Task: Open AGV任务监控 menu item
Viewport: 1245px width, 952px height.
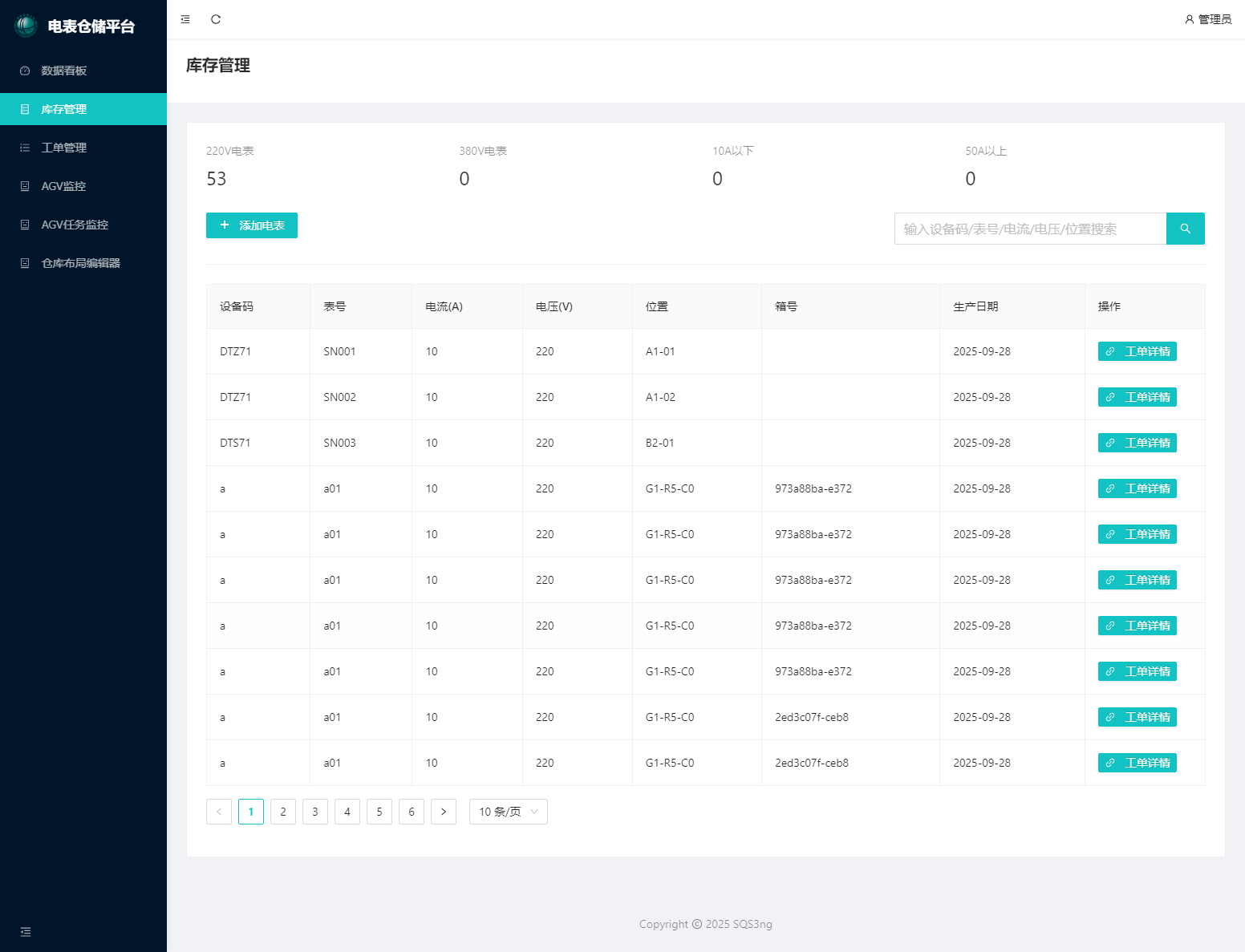Action: click(75, 225)
